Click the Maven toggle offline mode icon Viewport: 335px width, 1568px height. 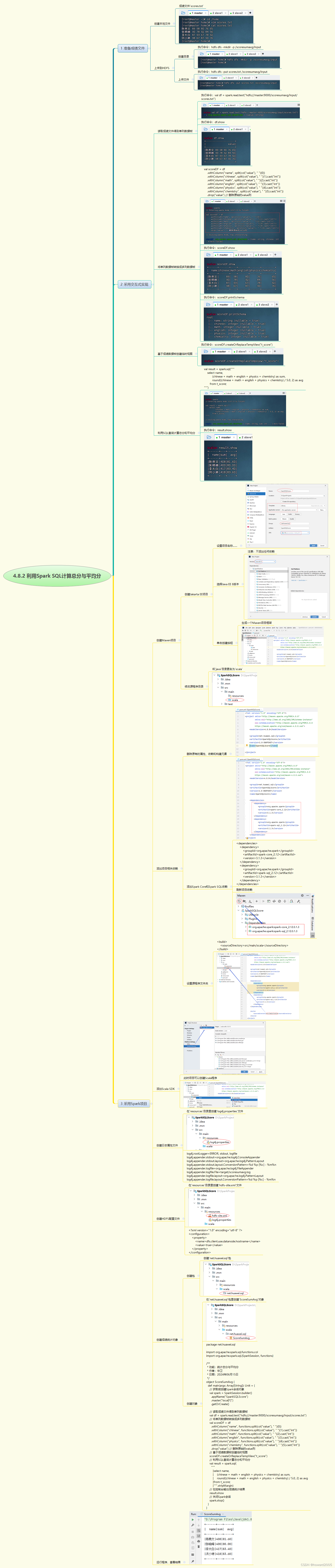pos(274,901)
